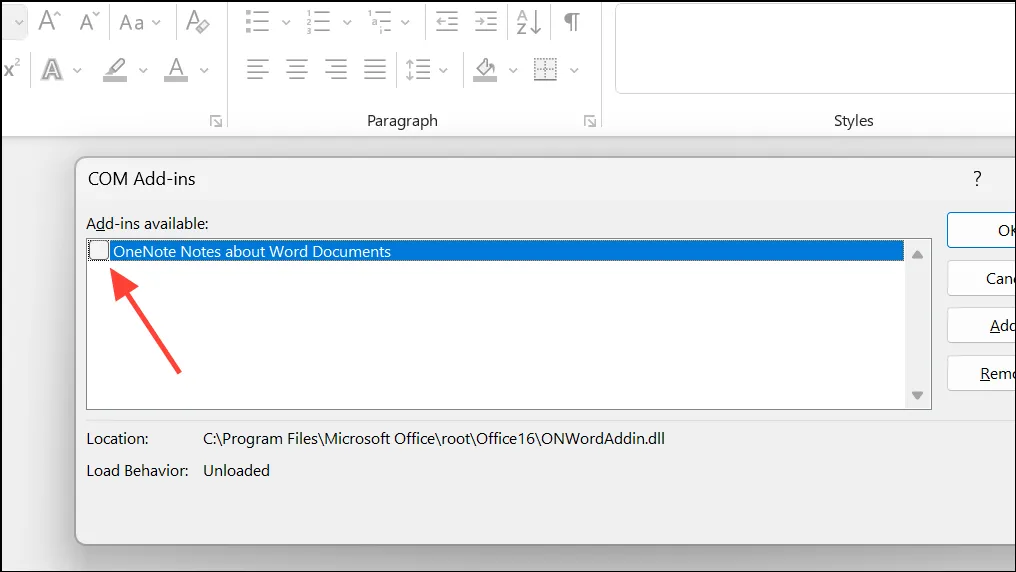Apply borders to selection

tap(546, 69)
